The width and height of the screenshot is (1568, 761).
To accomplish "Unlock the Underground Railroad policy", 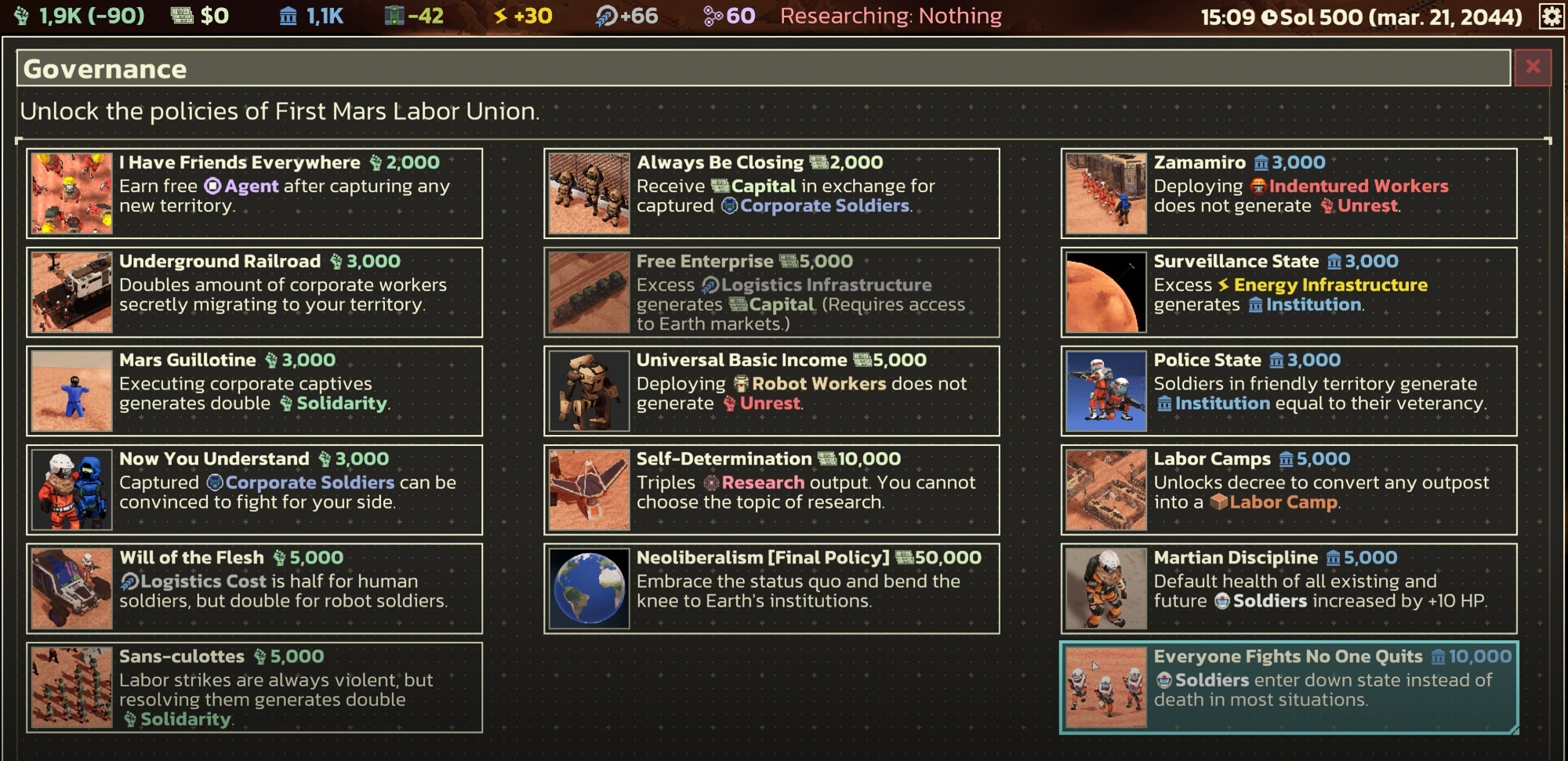I will (254, 292).
